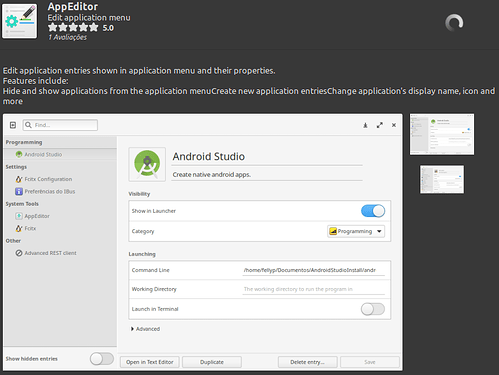Enable the Launch in Terminal switch
Image resolution: width=499 pixels, height=375 pixels.
tap(373, 309)
